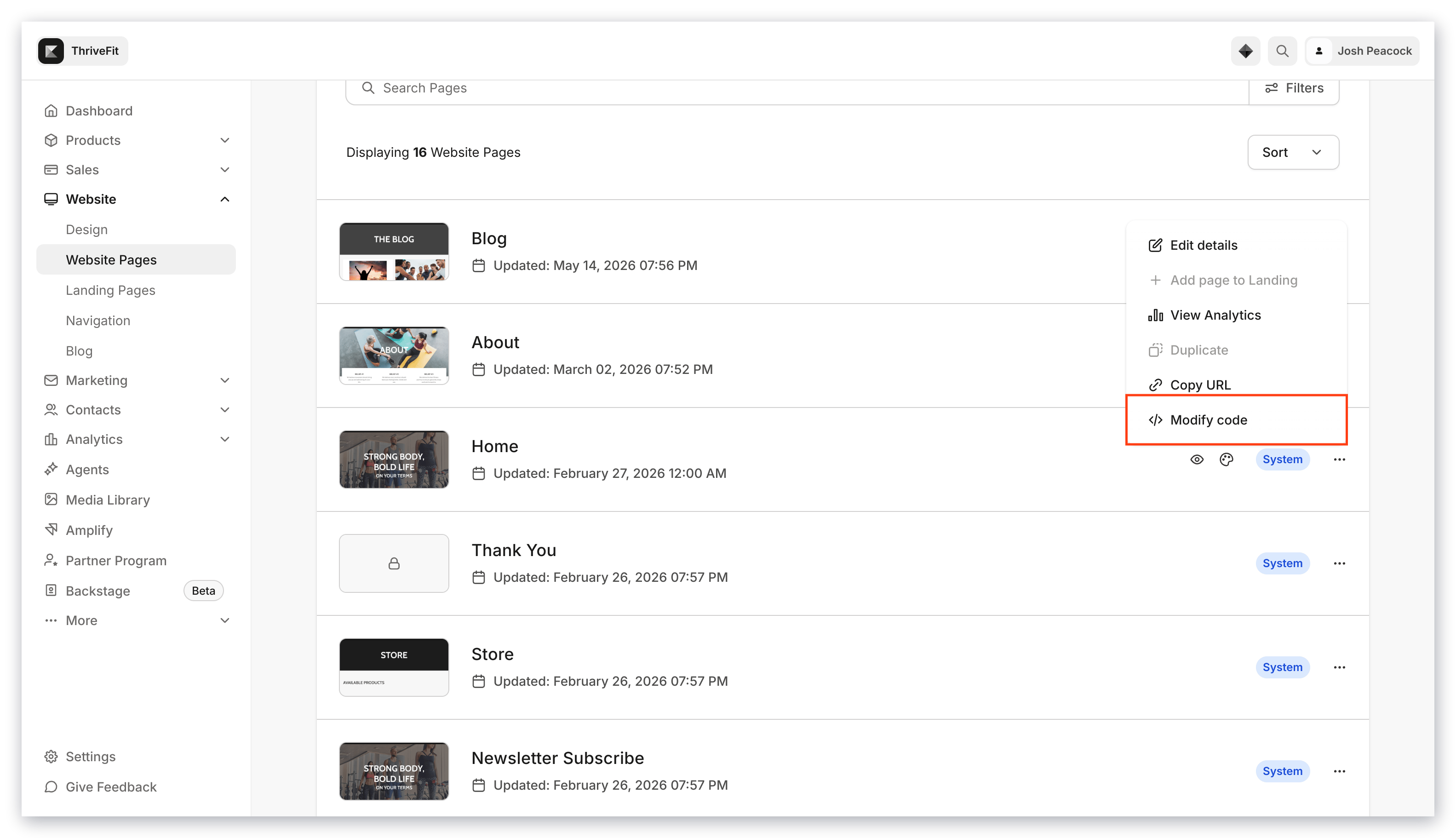
Task: Open the About page title link
Action: point(495,342)
